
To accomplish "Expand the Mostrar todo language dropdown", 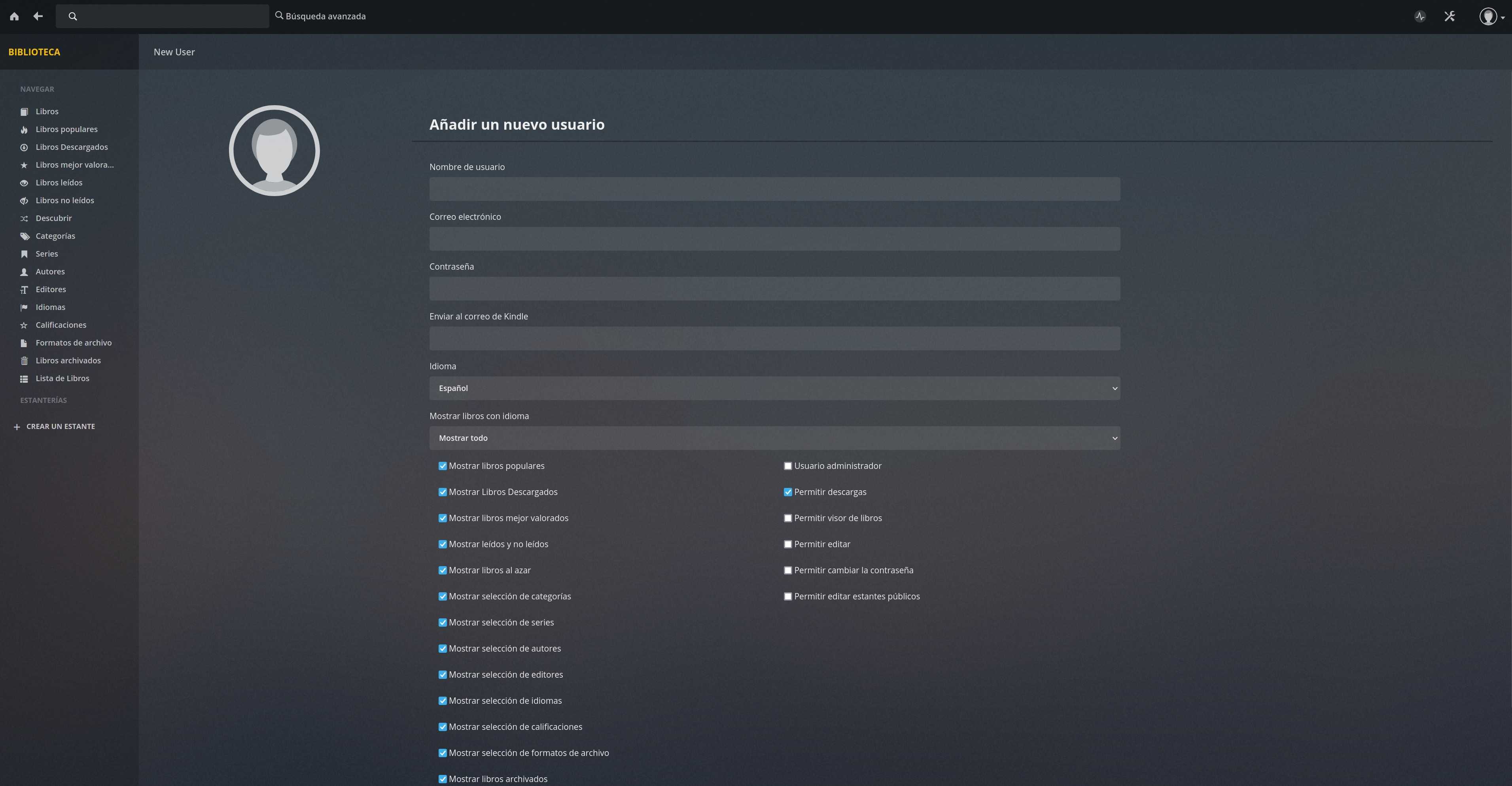I will pyautogui.click(x=774, y=438).
